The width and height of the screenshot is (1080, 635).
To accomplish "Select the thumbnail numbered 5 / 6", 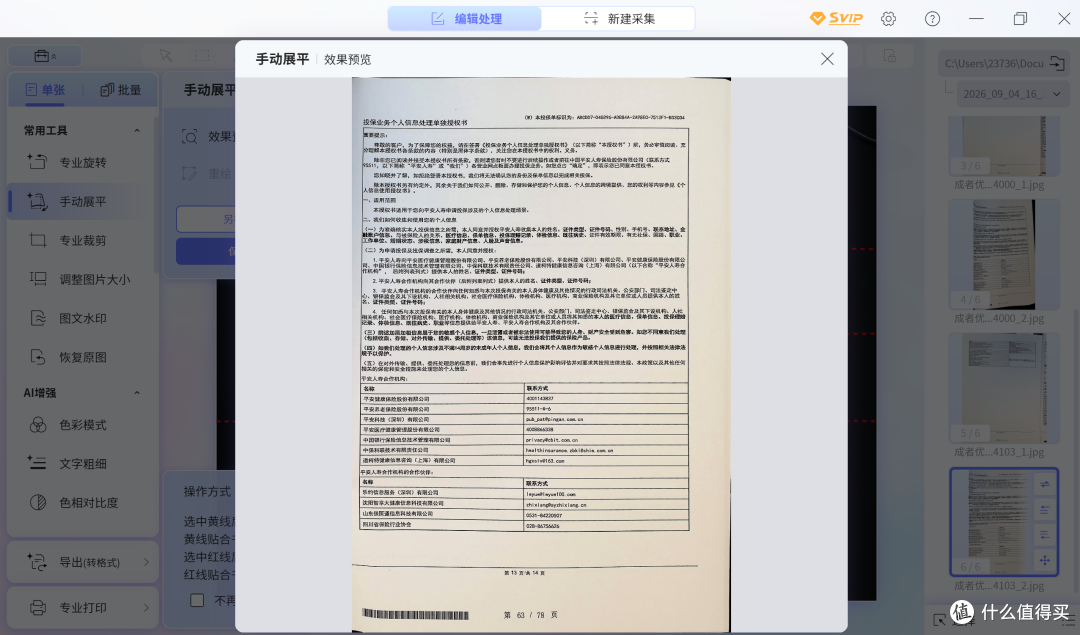I will (1004, 388).
